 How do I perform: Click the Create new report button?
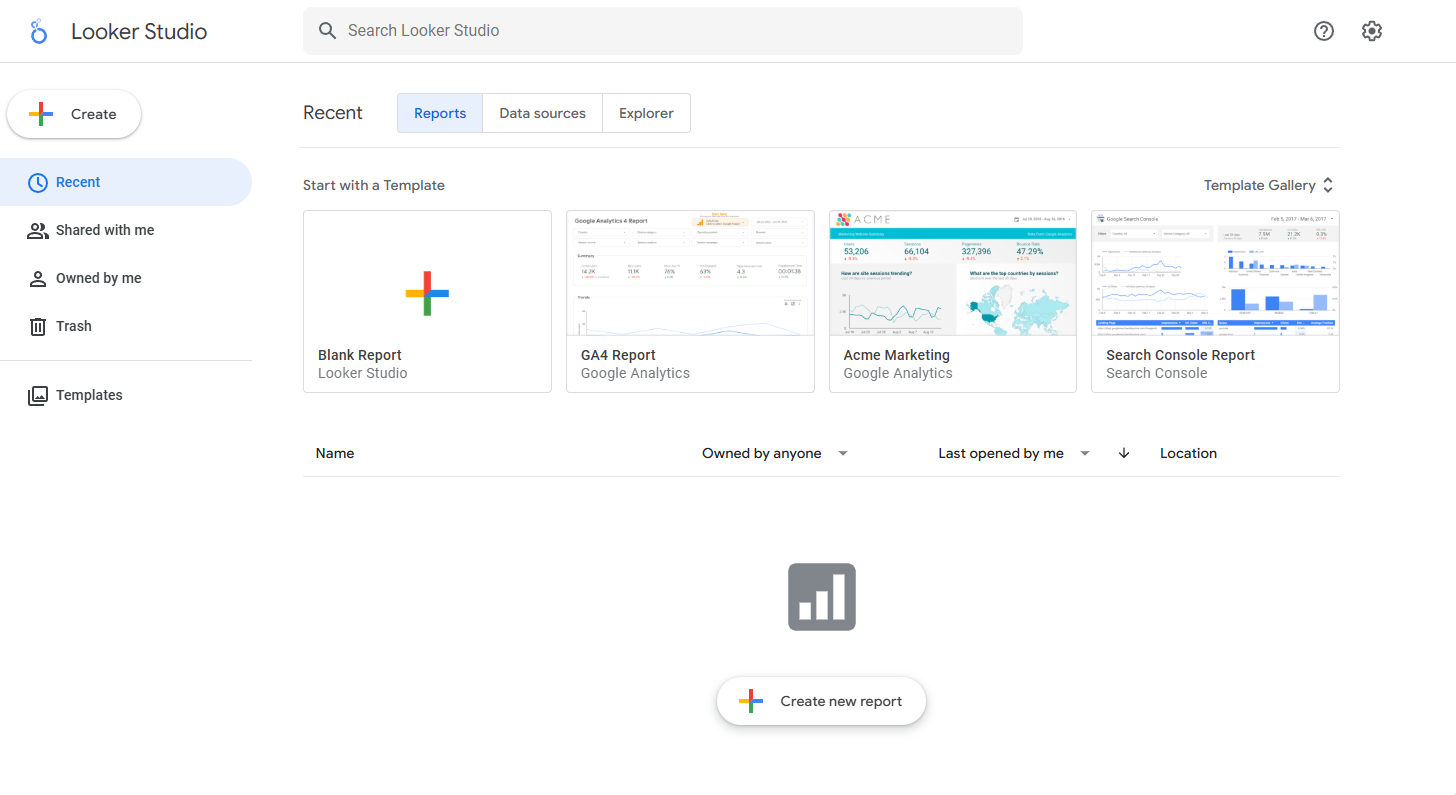[x=821, y=701]
